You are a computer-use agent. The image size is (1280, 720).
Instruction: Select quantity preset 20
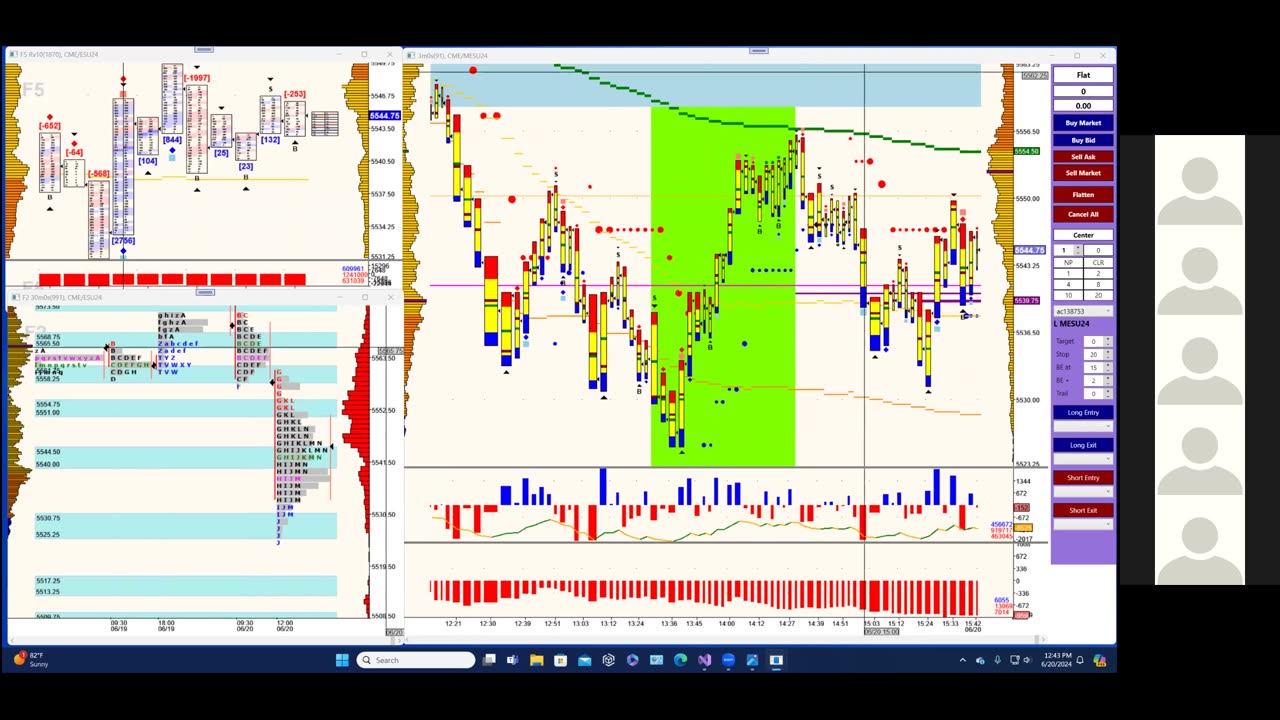1098,295
